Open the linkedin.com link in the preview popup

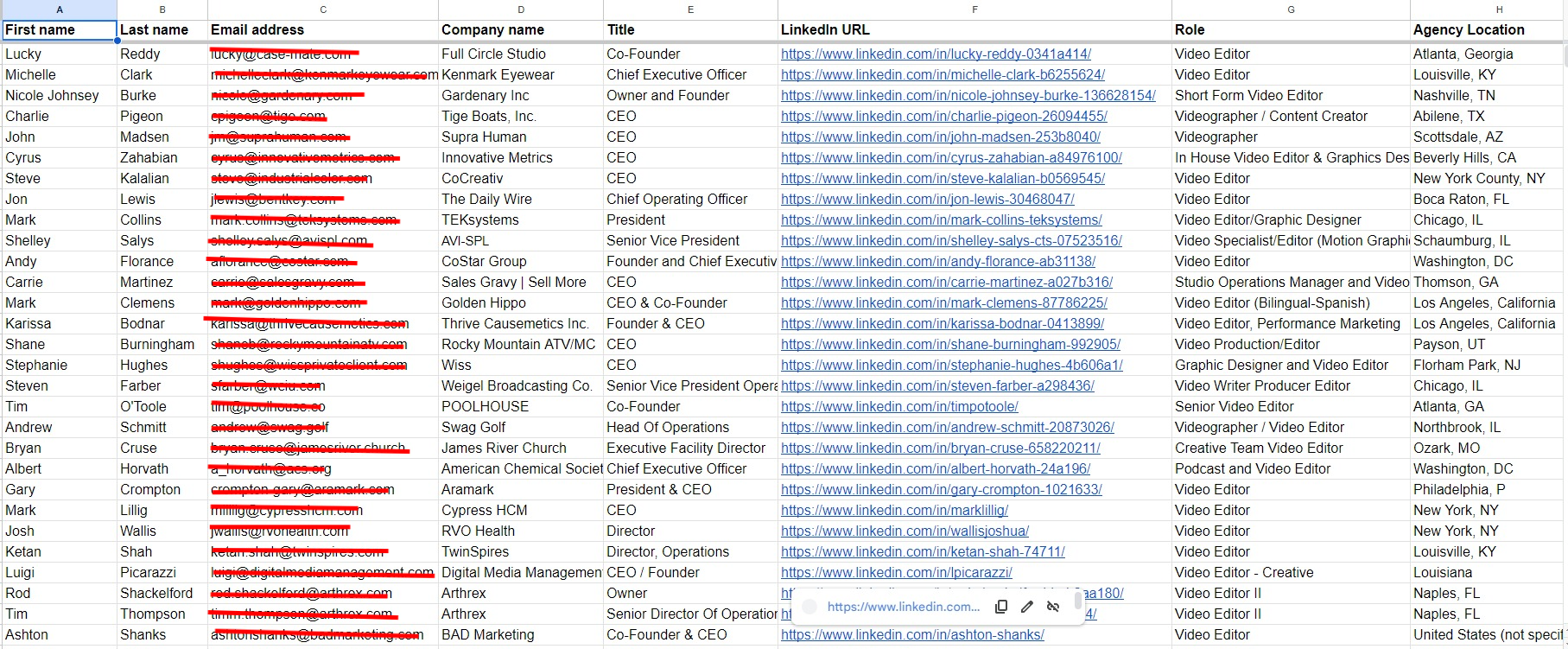point(904,607)
